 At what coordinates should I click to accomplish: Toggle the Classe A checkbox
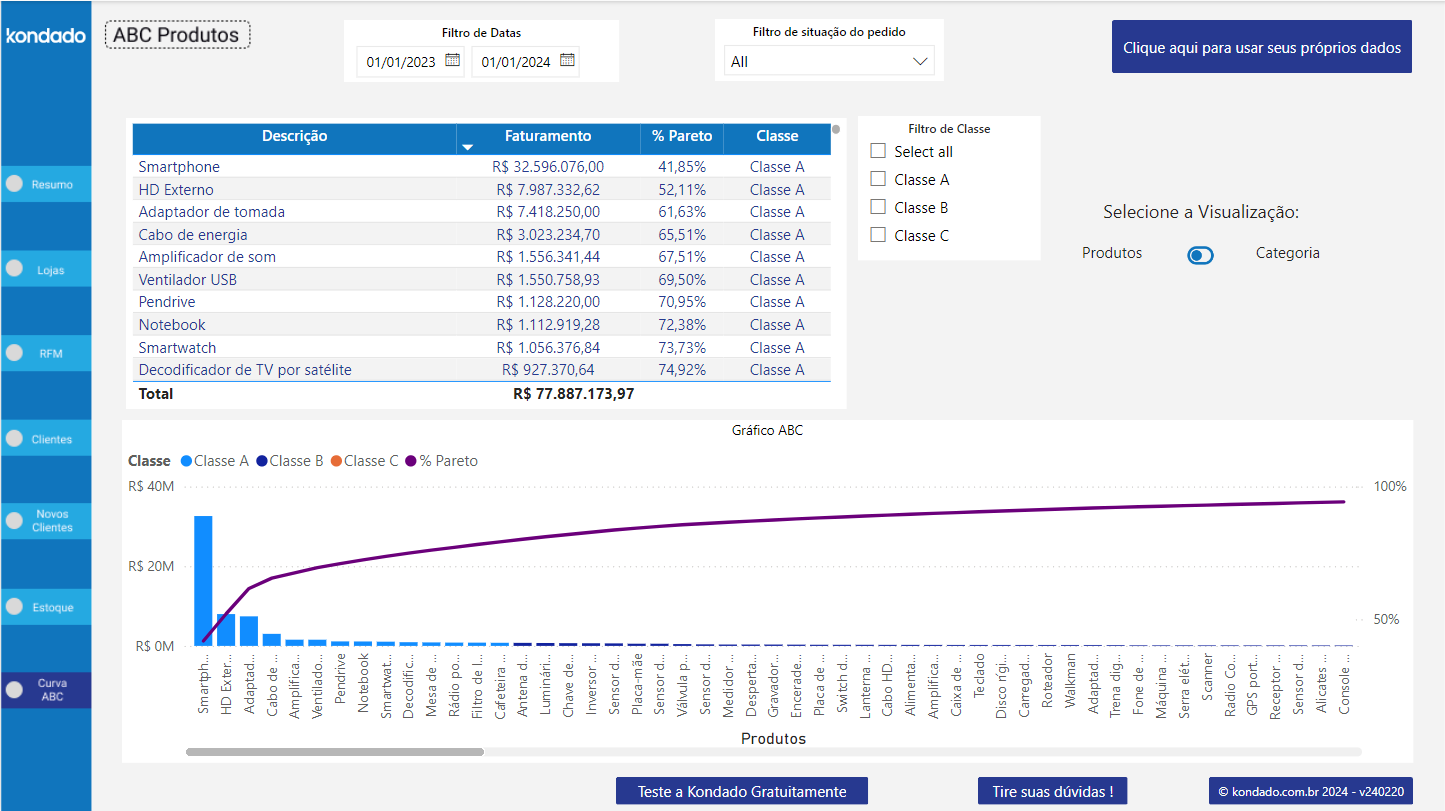pos(878,178)
